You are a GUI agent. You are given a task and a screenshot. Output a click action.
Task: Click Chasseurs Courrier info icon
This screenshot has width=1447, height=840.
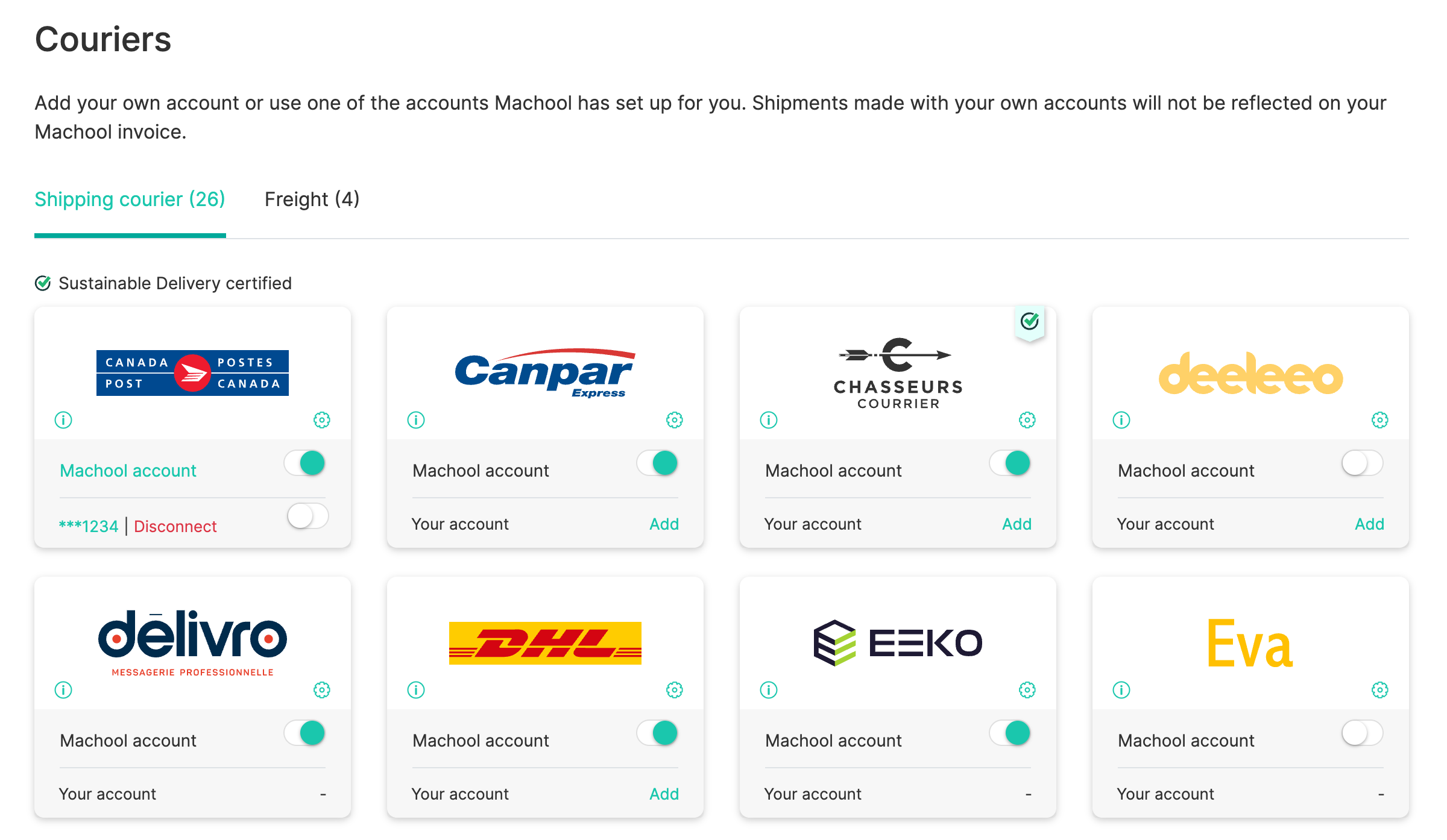[x=769, y=420]
